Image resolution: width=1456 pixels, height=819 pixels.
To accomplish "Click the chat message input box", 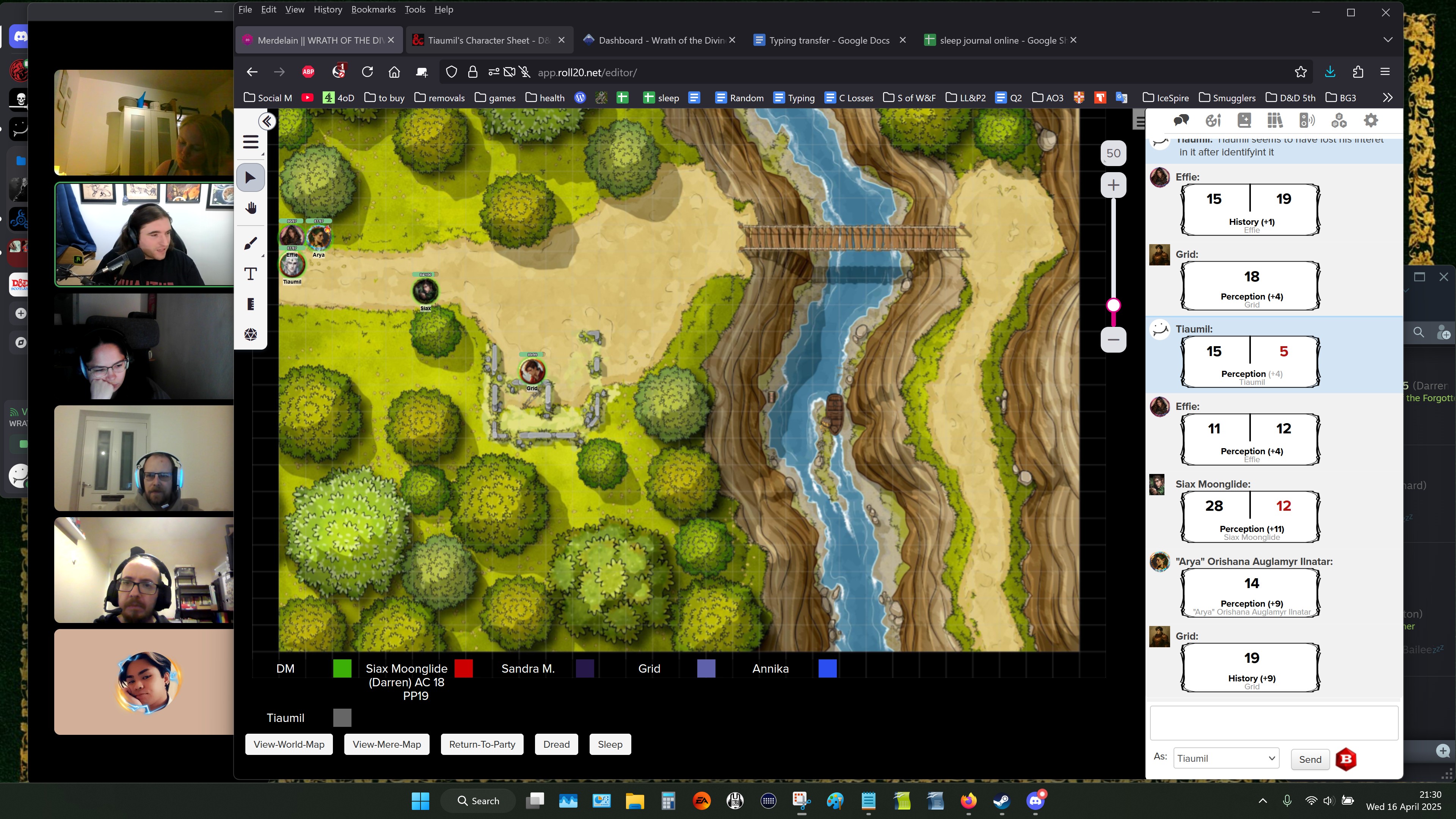I will click(x=1274, y=722).
